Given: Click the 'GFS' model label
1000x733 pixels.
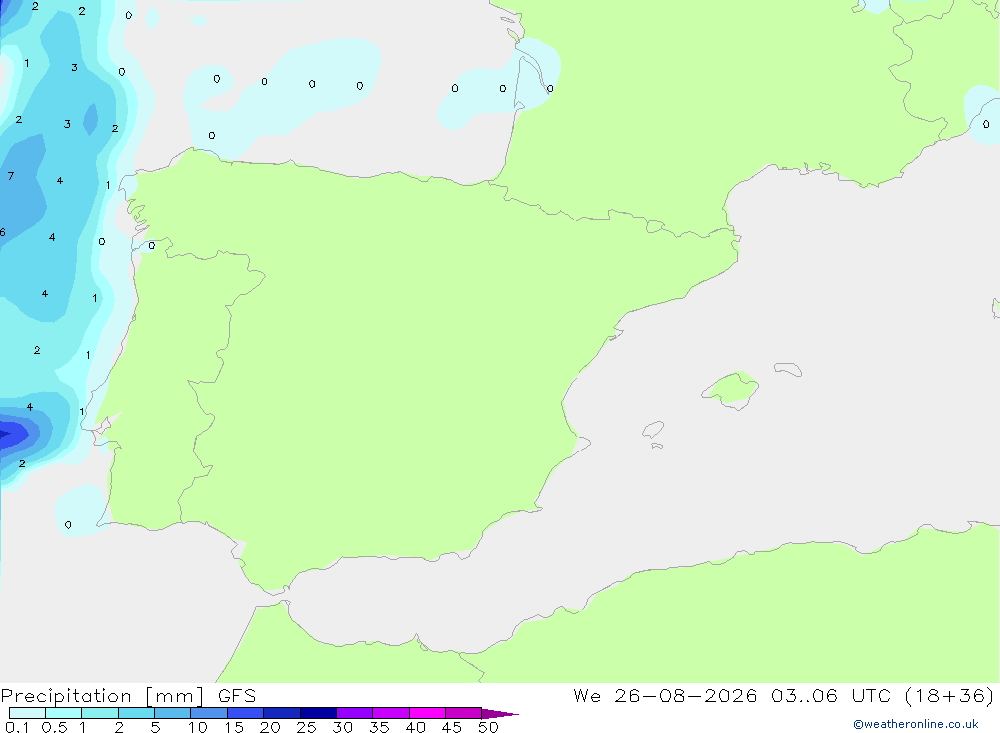Looking at the screenshot, I should (x=237, y=696).
